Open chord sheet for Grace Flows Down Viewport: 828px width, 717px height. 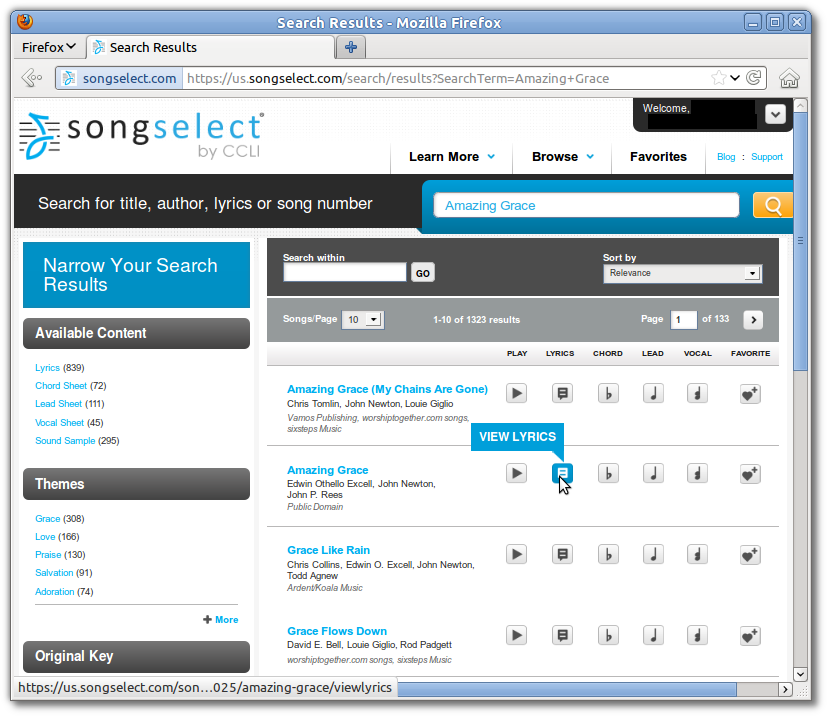pos(608,635)
